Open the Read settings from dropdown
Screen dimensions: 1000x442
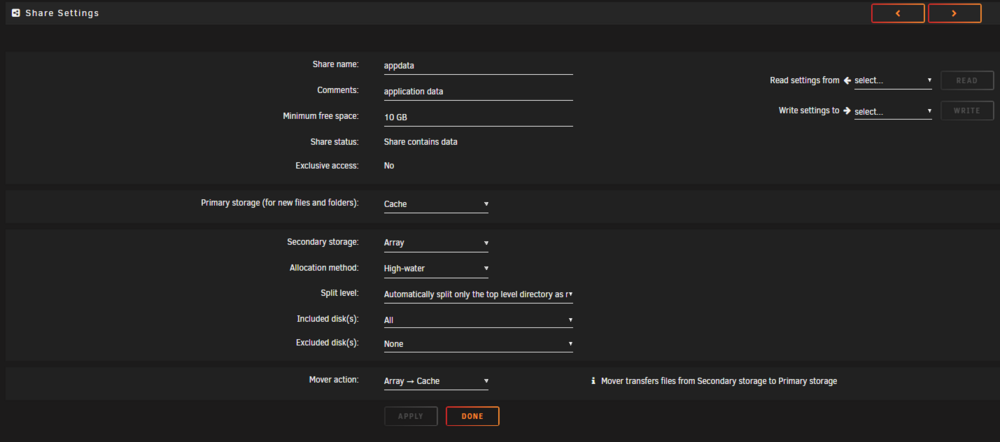[893, 81]
